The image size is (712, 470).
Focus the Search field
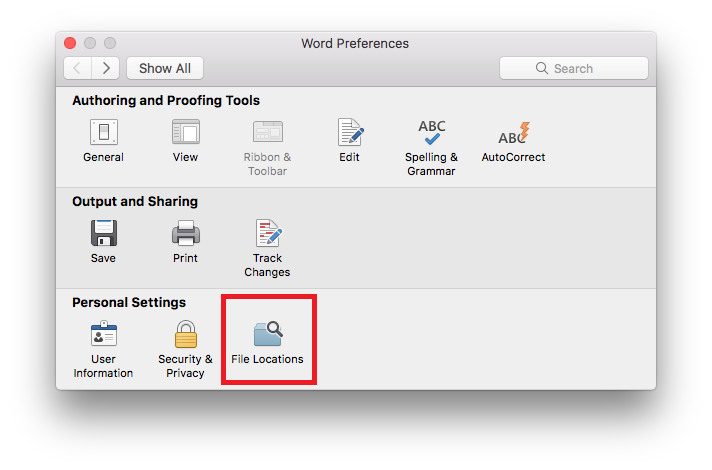point(574,68)
